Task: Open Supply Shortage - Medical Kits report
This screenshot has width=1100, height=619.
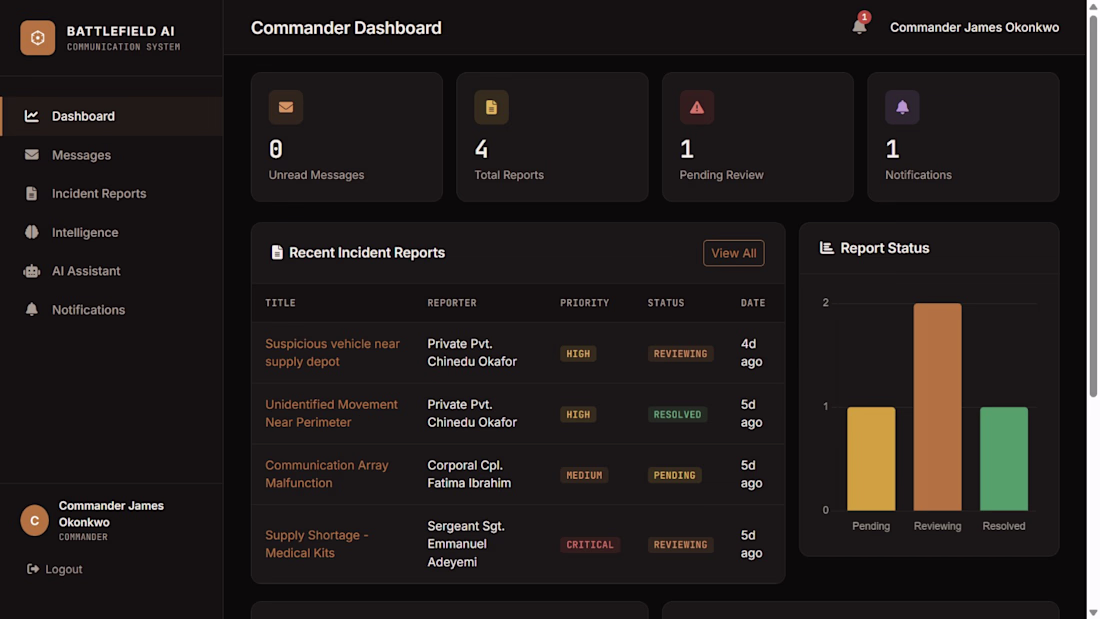Action: tap(317, 544)
